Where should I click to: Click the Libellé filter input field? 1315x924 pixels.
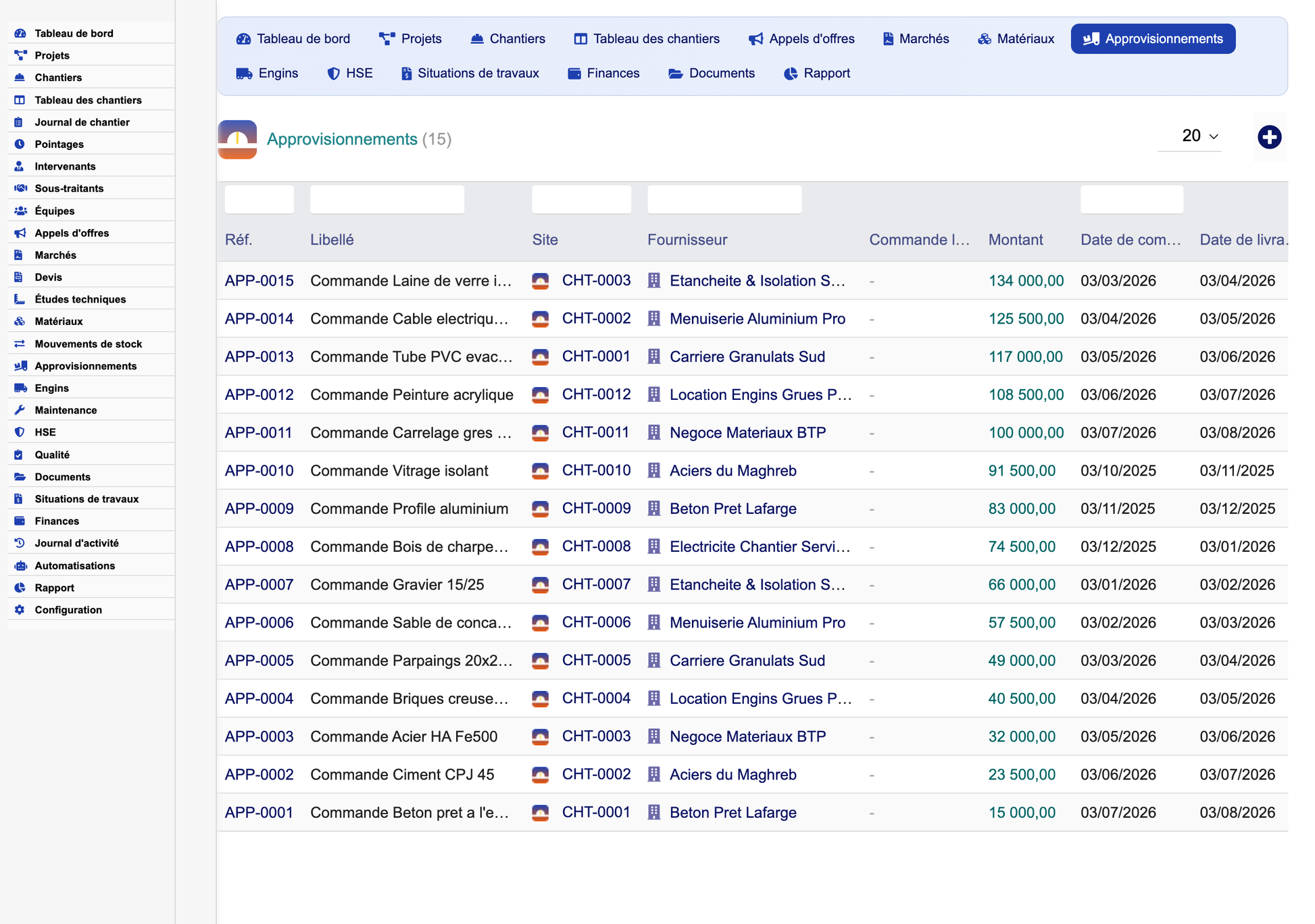click(x=387, y=200)
